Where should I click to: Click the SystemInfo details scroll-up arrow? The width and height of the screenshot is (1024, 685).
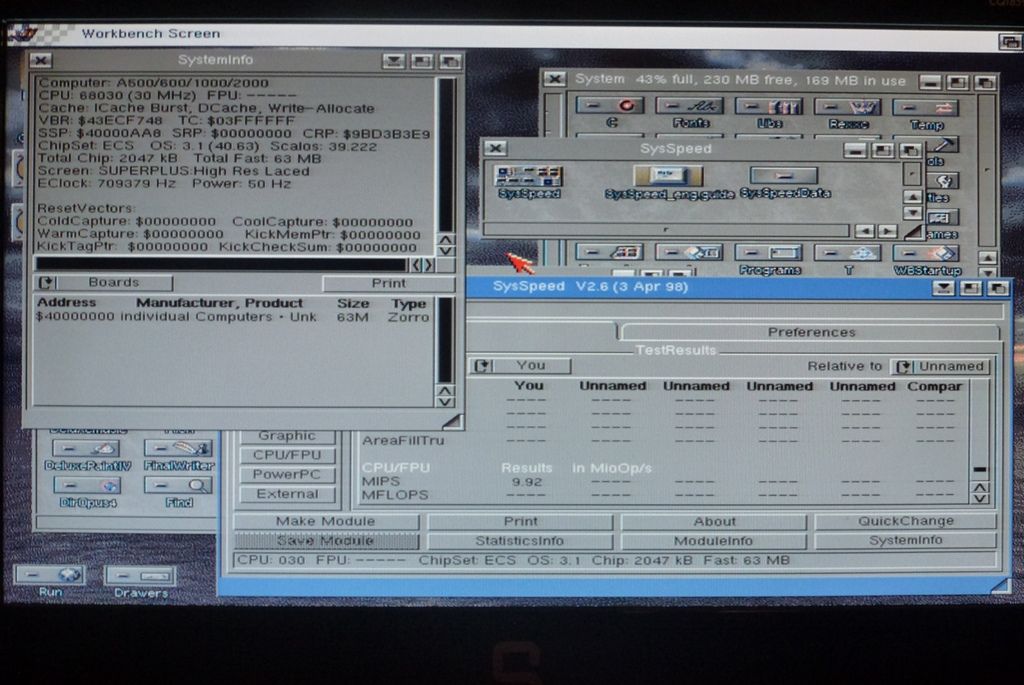[445, 240]
